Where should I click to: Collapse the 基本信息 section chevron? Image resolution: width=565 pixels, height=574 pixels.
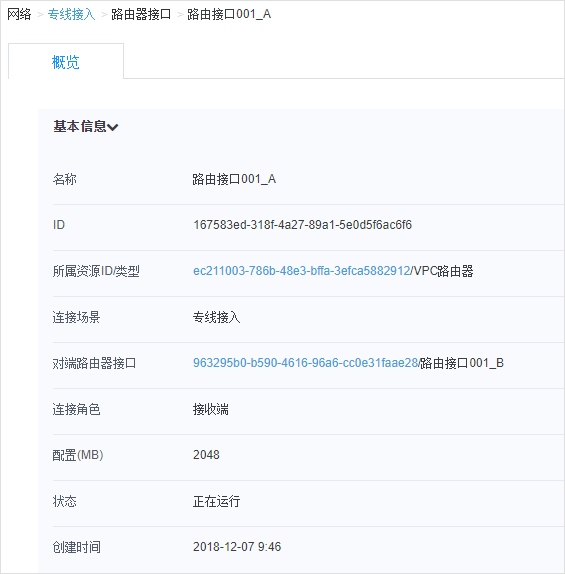click(x=113, y=127)
